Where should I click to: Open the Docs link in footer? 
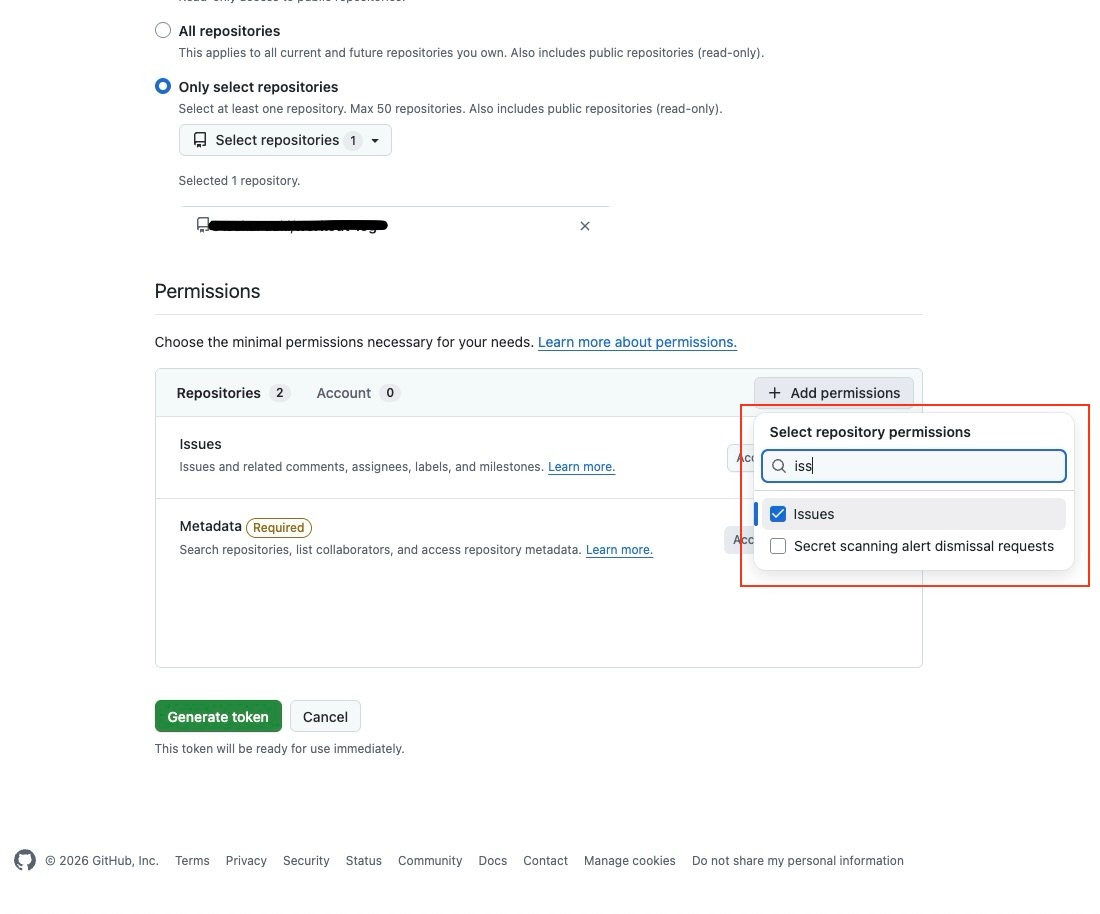tap(492, 860)
